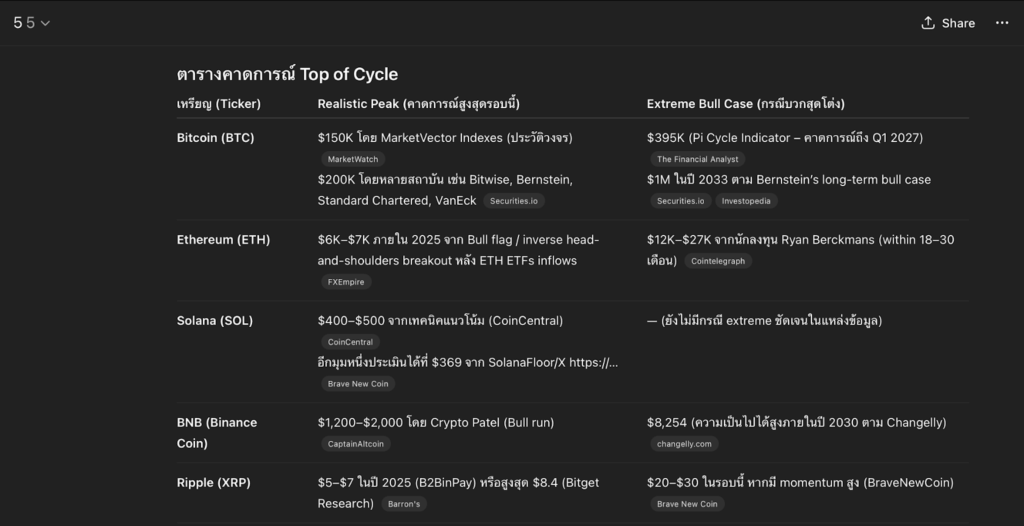Click the Cointelegraph source chip

718,261
